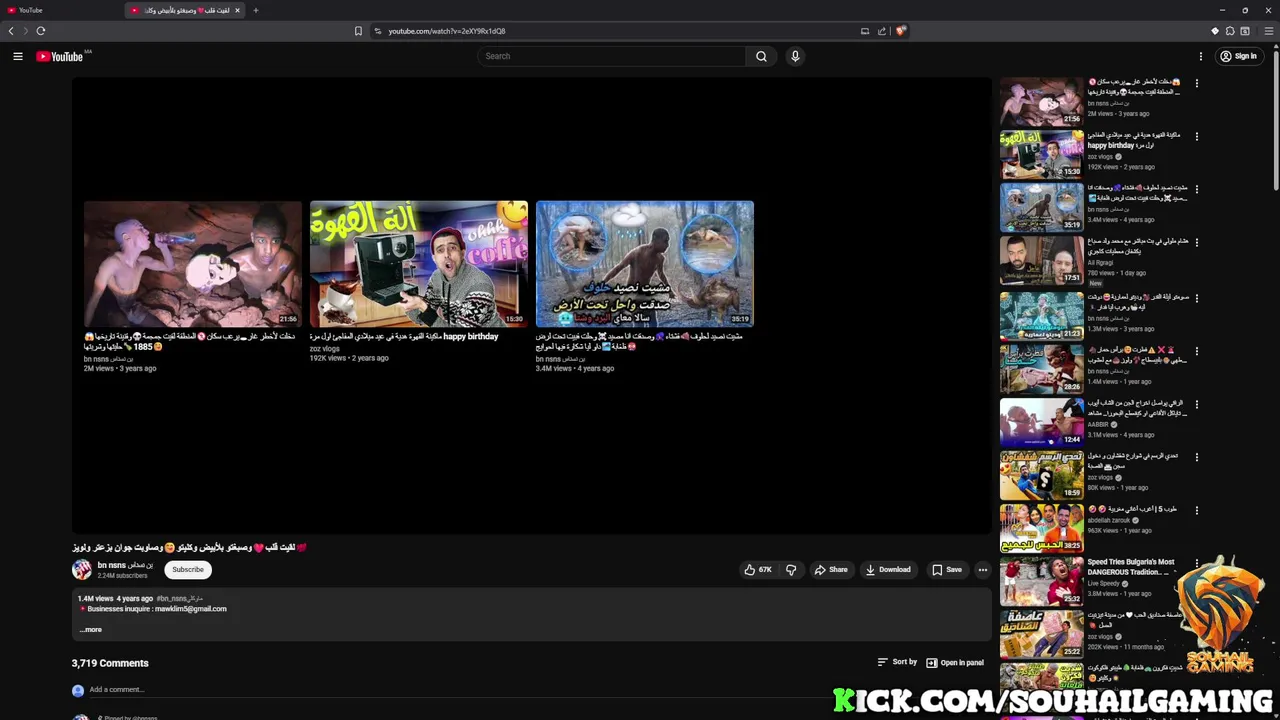
Task: Select the youtube.com URL in the address bar
Action: click(x=447, y=31)
